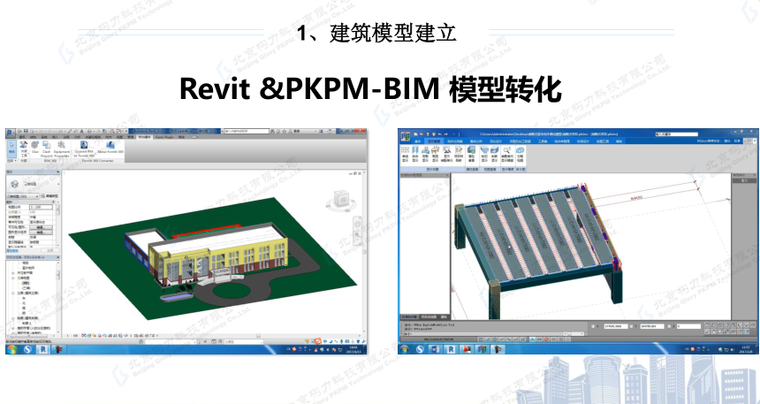Click the pencil-and-page icon in PKPM ribbon

(x=459, y=154)
